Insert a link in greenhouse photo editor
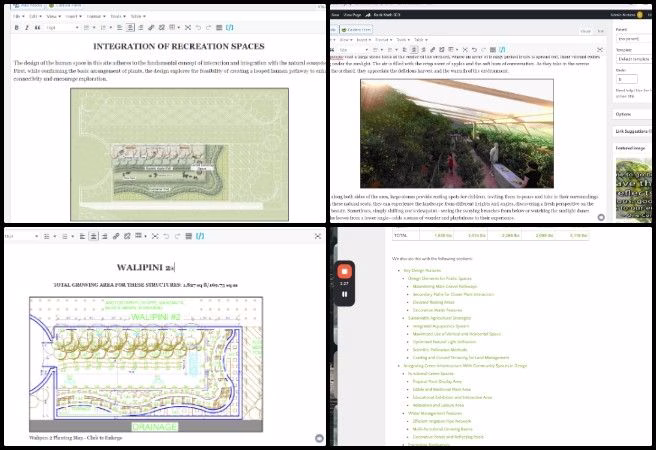The height and width of the screenshot is (450, 656). 433,50
